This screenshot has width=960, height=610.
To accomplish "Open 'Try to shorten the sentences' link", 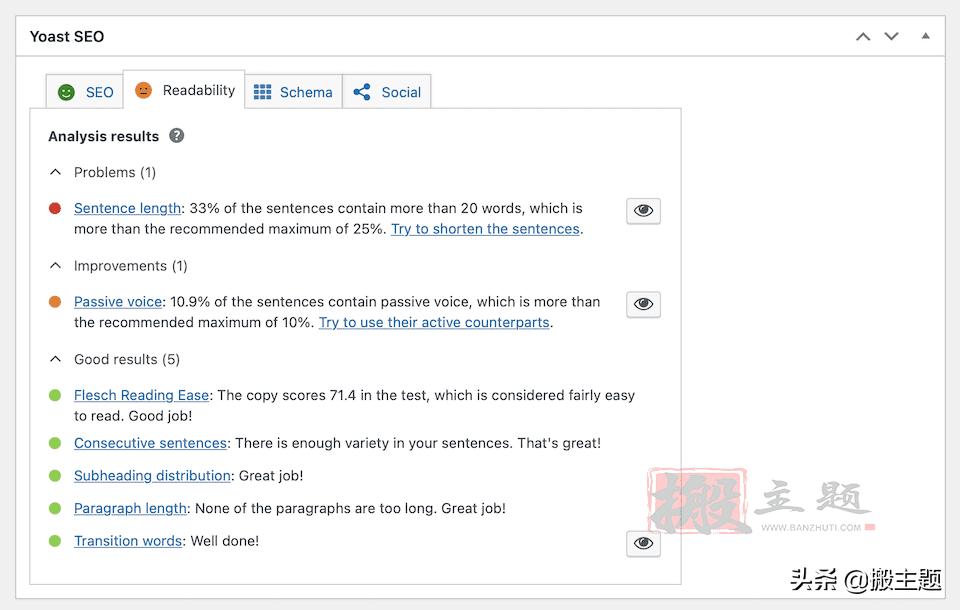I will 485,229.
